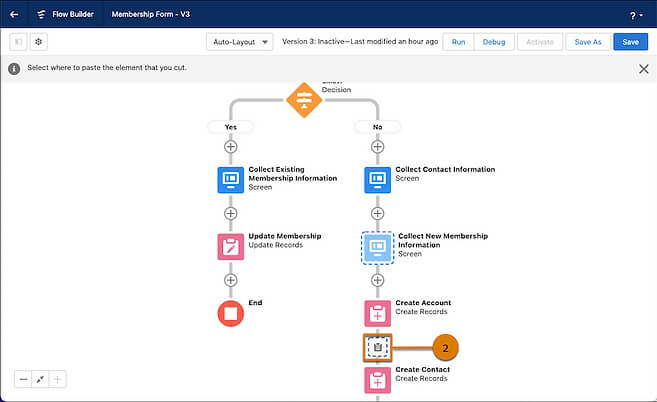Paste the element at the highlighted clipboard spot
The width and height of the screenshot is (657, 402).
(377, 347)
